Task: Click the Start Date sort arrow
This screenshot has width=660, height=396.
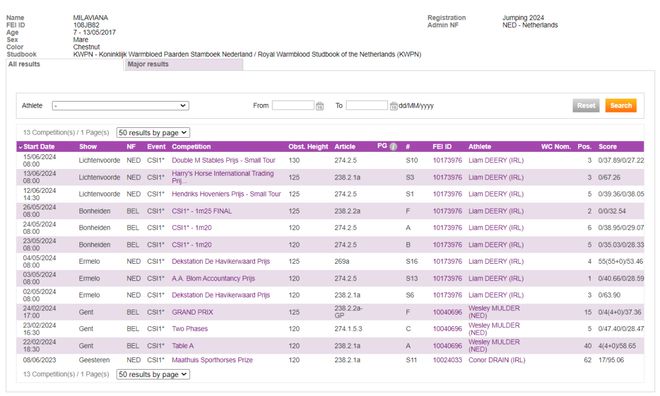Action: [20, 147]
